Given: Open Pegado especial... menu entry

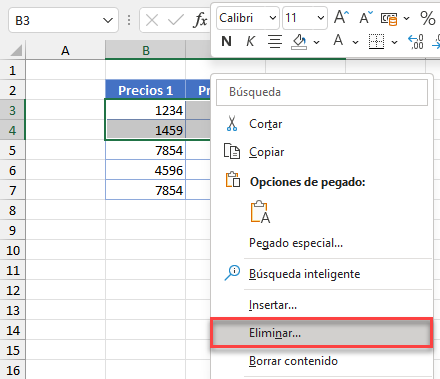Looking at the screenshot, I should pyautogui.click(x=322, y=243).
